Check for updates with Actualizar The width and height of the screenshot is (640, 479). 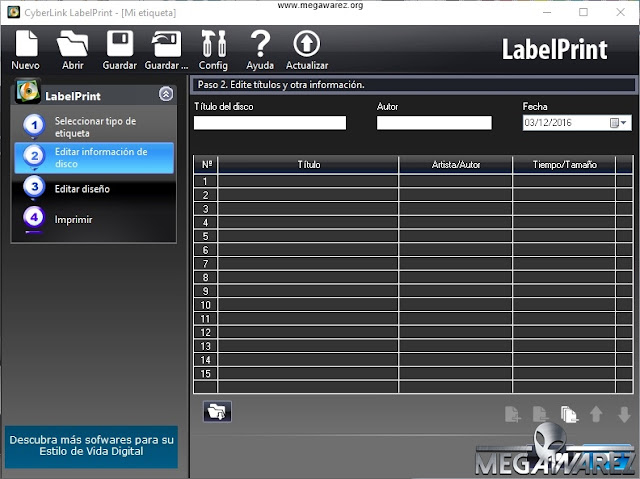click(x=307, y=50)
